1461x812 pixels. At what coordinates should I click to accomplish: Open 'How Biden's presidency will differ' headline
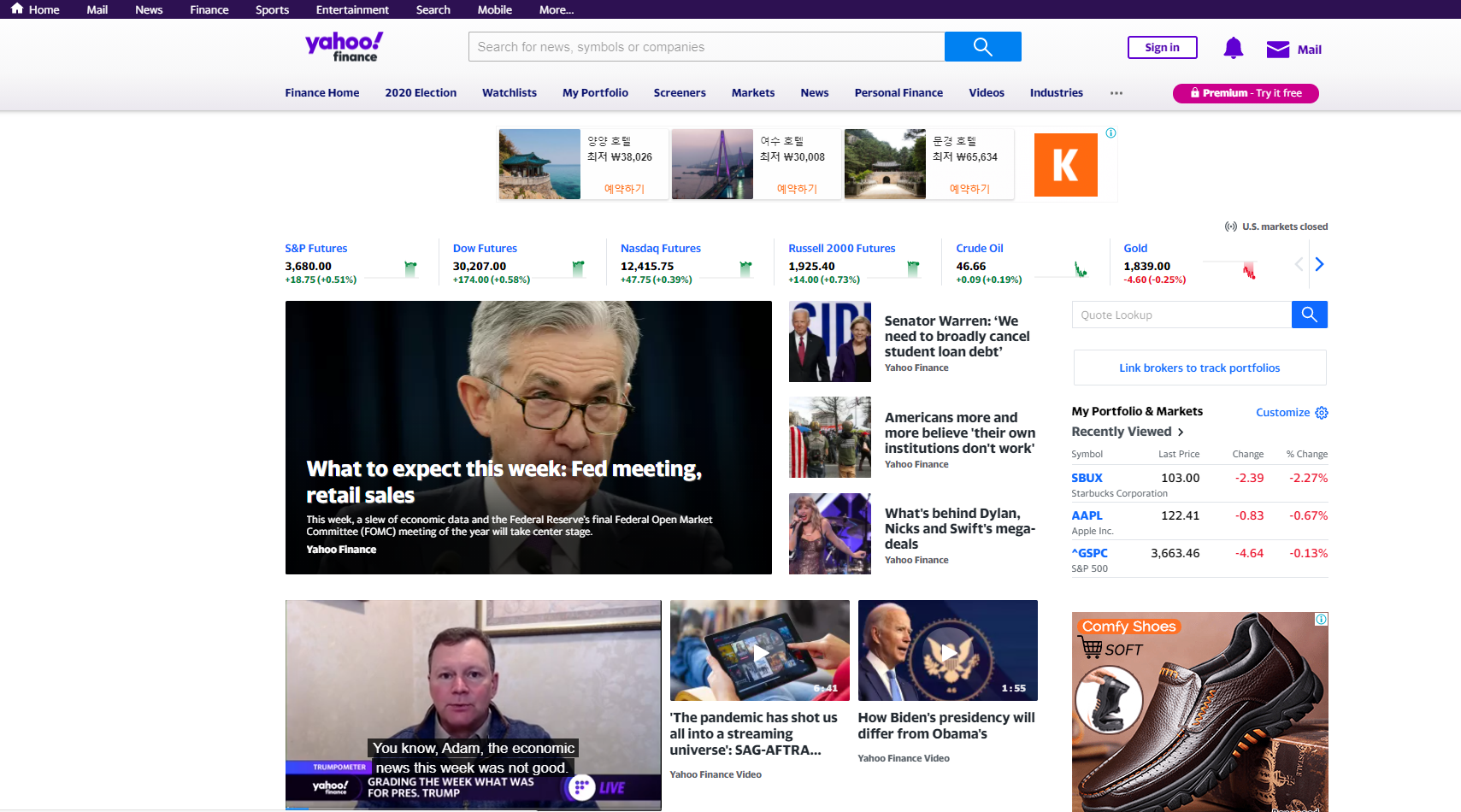point(946,726)
